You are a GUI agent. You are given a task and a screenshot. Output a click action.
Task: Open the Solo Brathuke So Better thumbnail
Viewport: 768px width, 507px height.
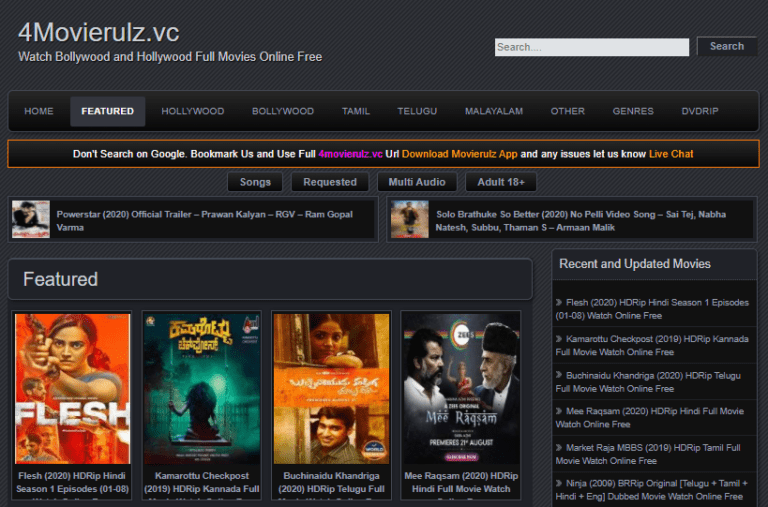pyautogui.click(x=410, y=219)
